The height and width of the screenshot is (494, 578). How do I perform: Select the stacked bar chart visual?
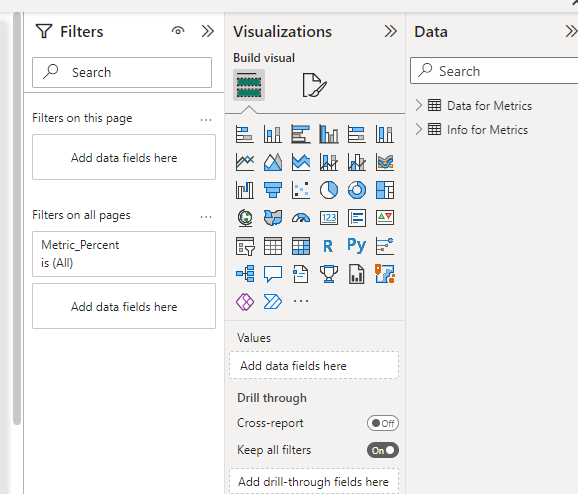pyautogui.click(x=245, y=134)
